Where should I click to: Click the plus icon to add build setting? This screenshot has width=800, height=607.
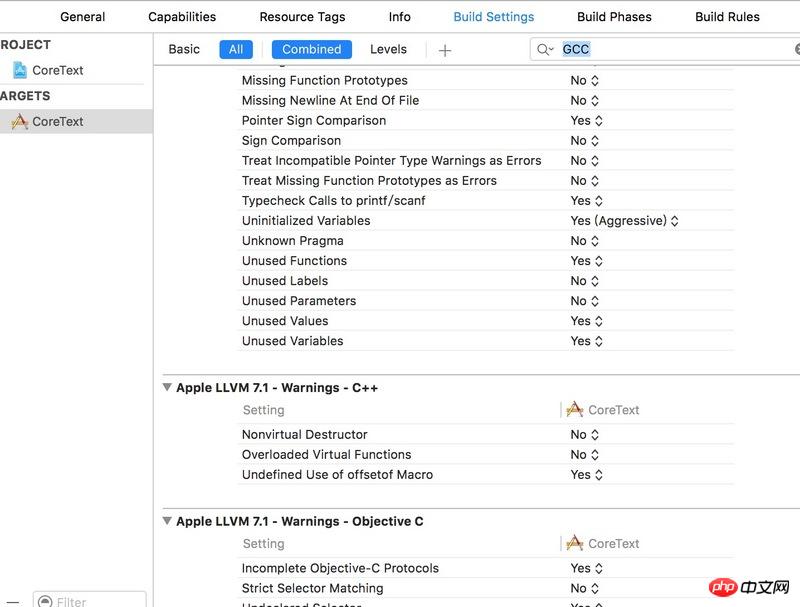[445, 50]
